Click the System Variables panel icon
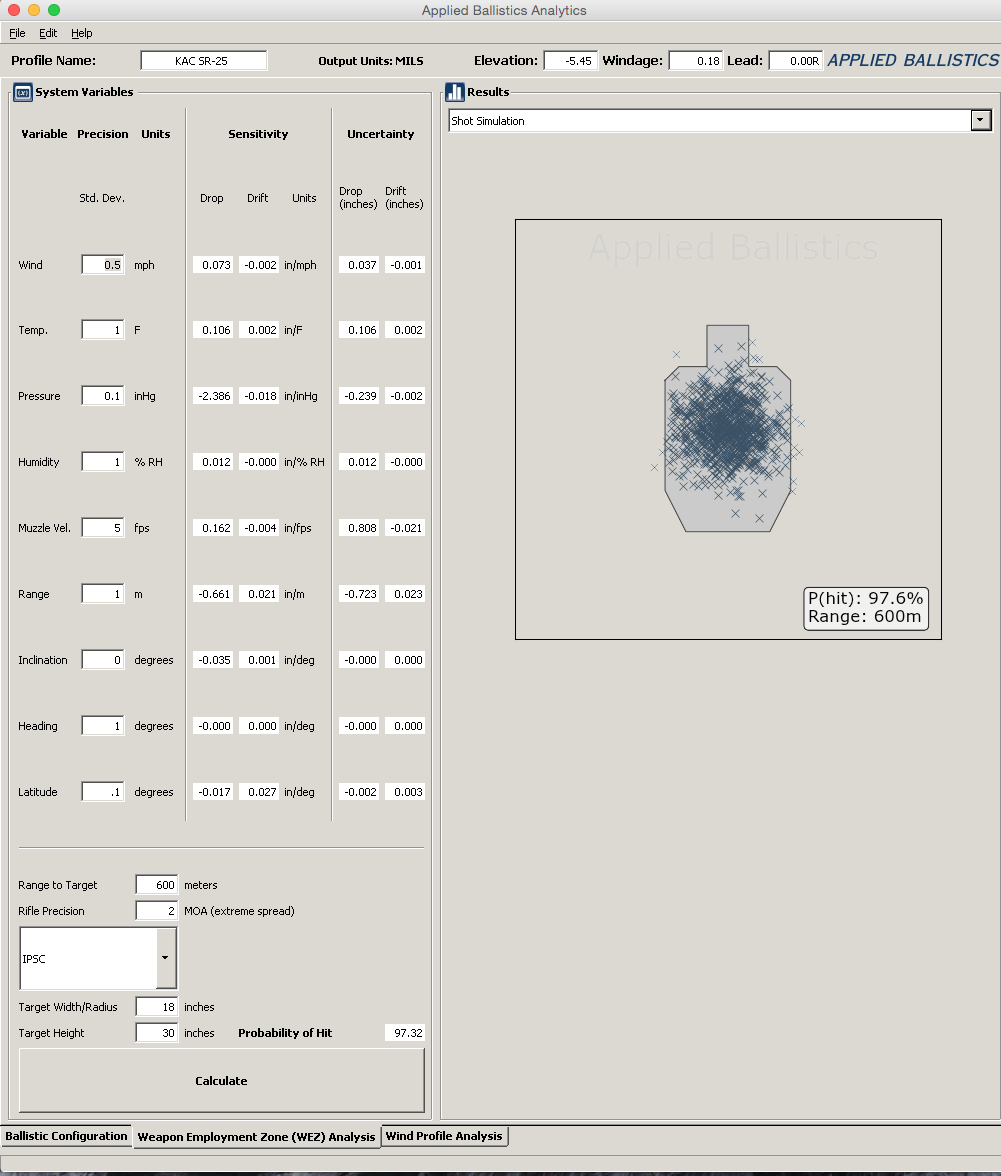Screen dimensions: 1001x1176 (x=22, y=92)
